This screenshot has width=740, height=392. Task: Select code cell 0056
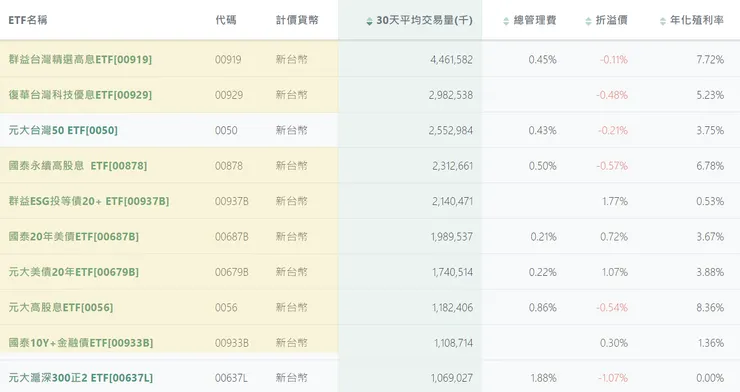point(226,307)
